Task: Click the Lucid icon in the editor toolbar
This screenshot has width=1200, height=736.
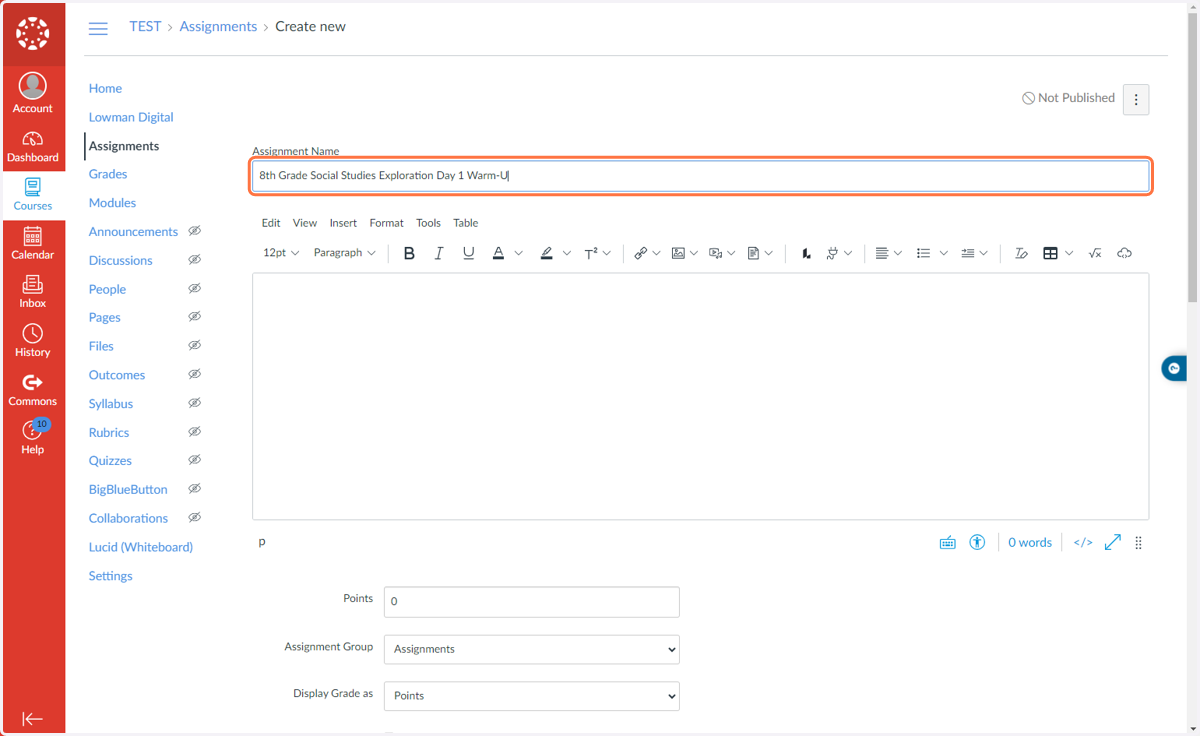Action: (x=806, y=253)
